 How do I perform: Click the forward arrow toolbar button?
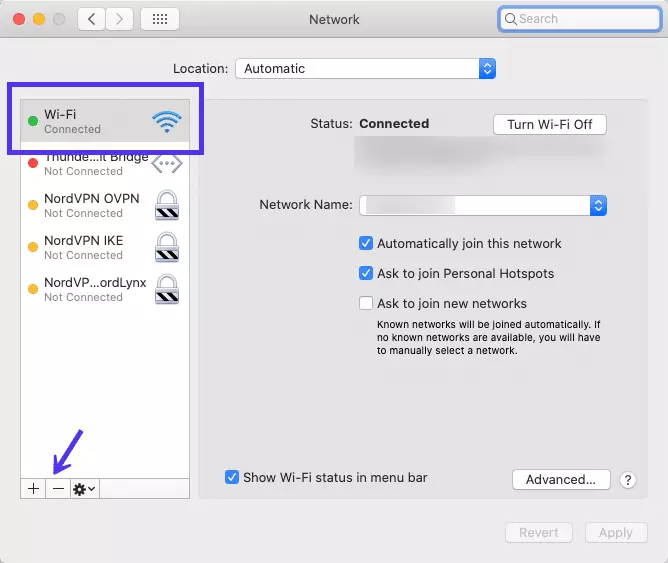[120, 19]
